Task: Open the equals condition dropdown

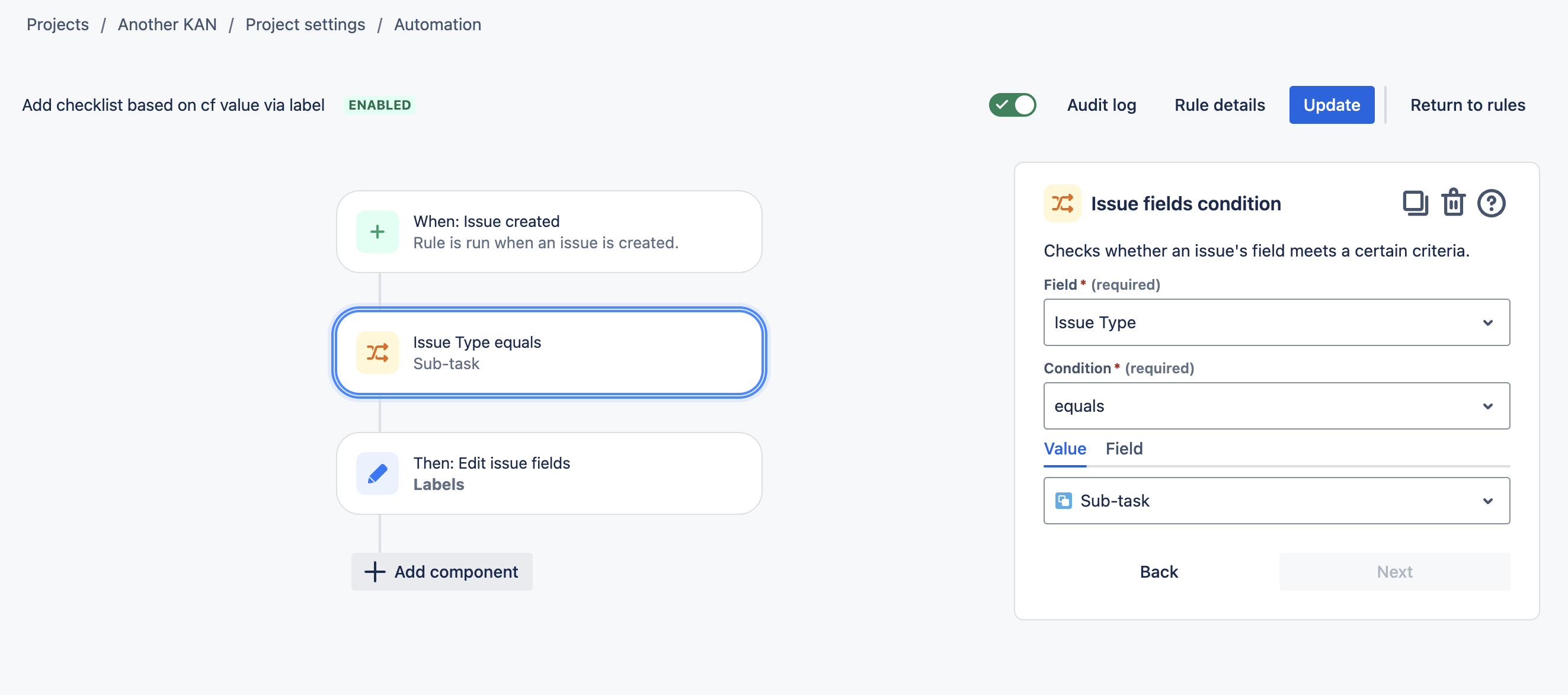Action: coord(1276,406)
